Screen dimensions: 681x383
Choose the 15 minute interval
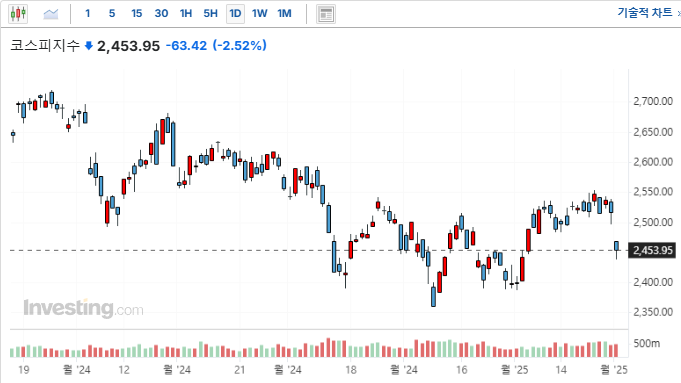[x=137, y=13]
